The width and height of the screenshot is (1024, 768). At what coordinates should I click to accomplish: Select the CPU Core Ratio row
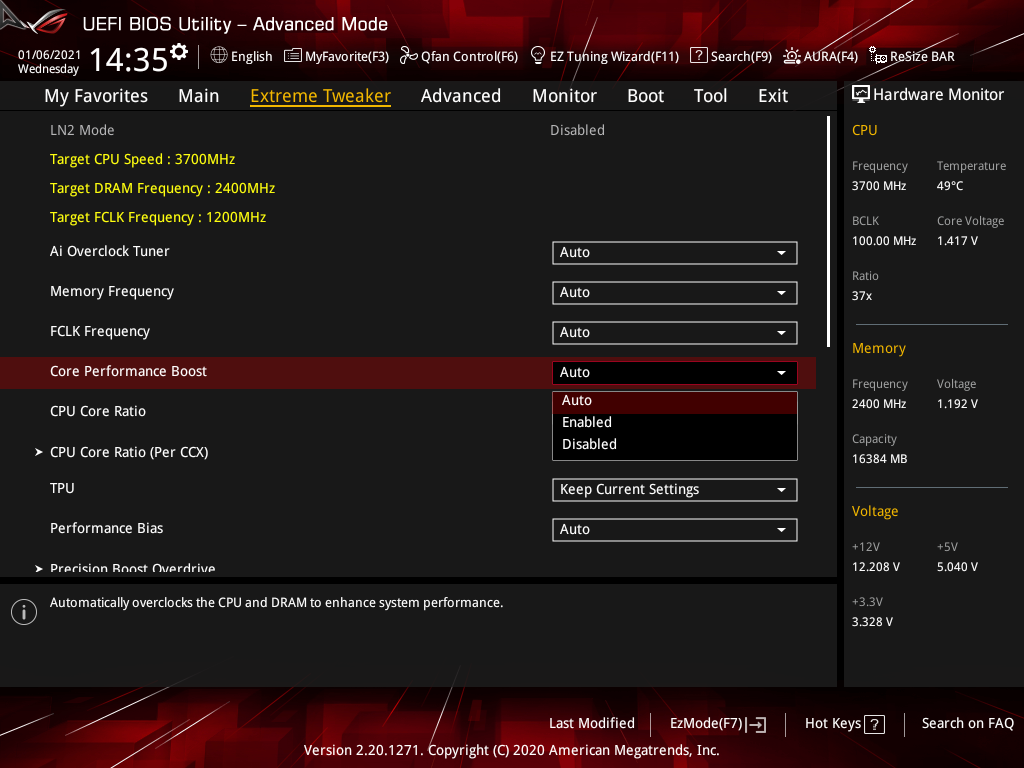tap(408, 411)
